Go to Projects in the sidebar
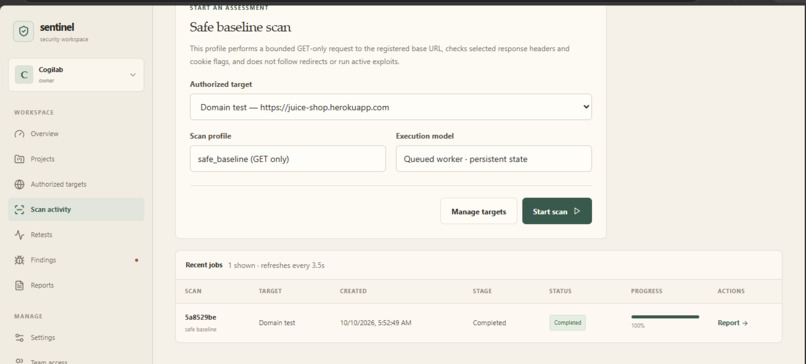806x364 pixels. click(76, 159)
